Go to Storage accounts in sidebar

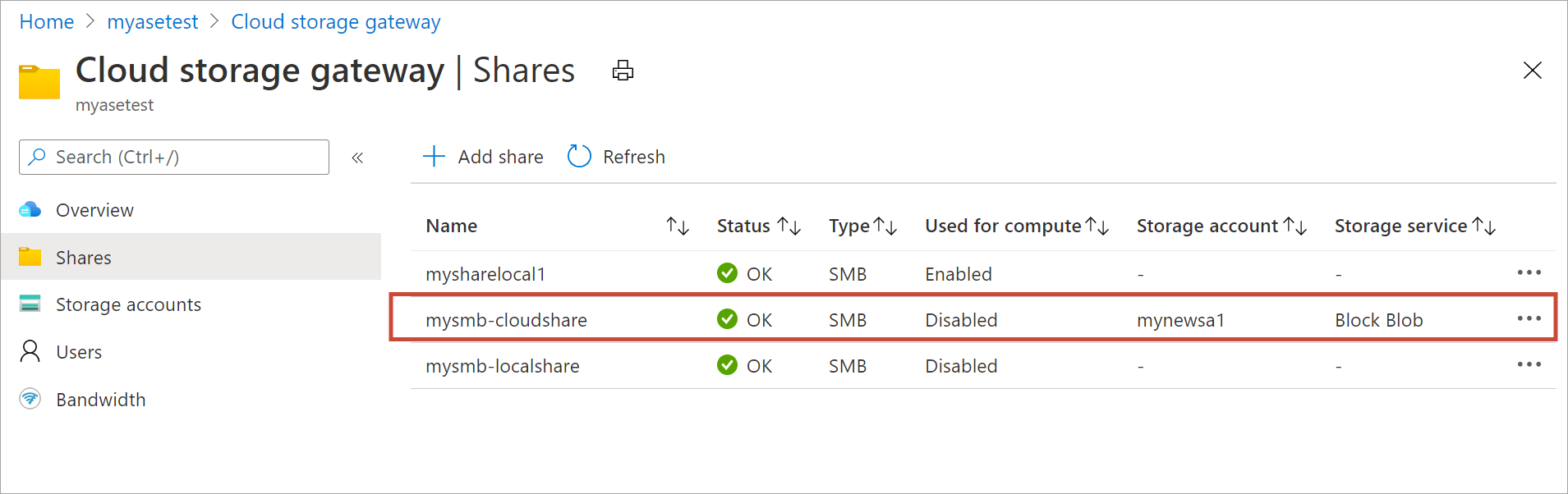coord(128,304)
